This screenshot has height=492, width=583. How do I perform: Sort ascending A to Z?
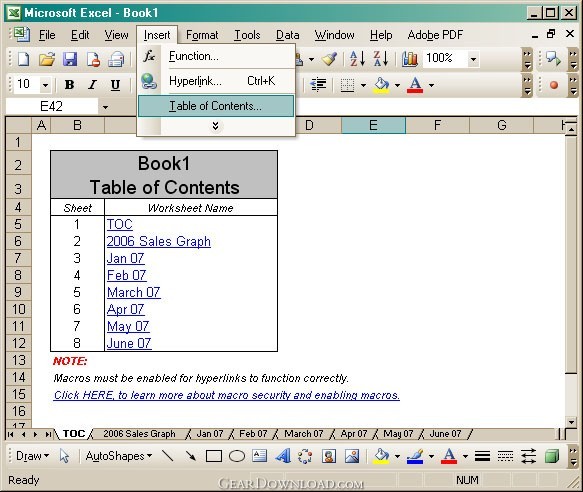pos(358,59)
